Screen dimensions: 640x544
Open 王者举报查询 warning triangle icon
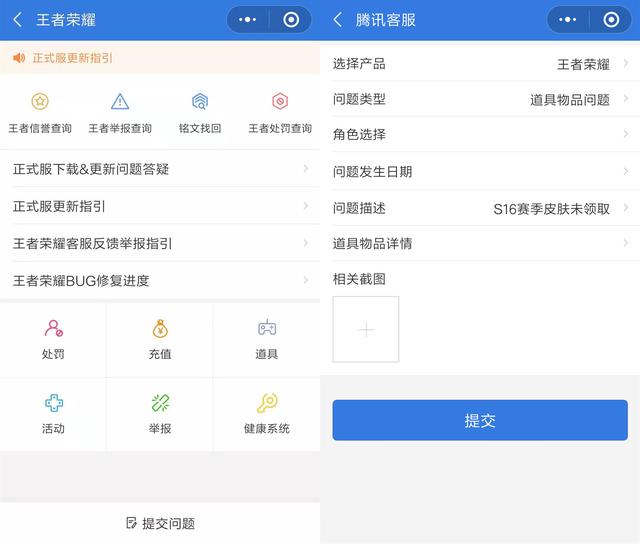coord(120,101)
